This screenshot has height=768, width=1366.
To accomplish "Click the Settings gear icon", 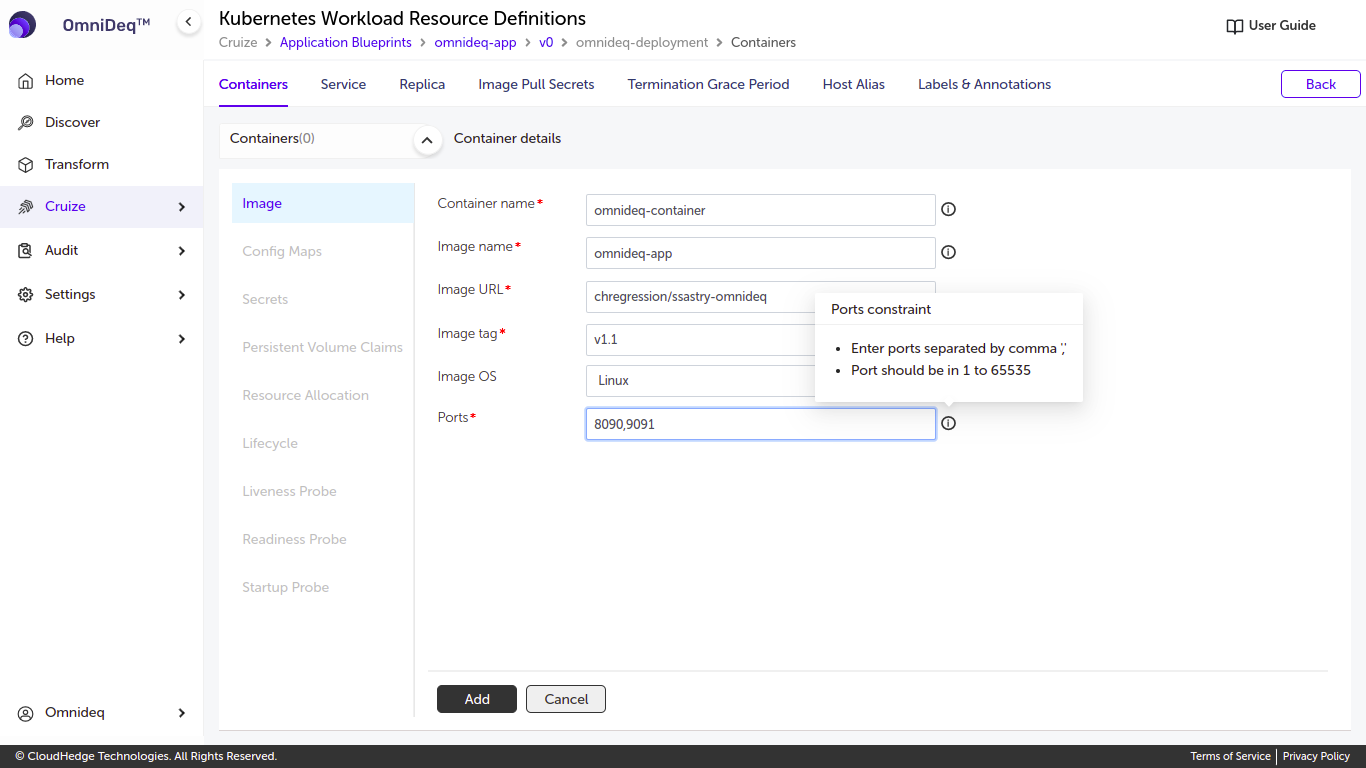I will coord(26,295).
